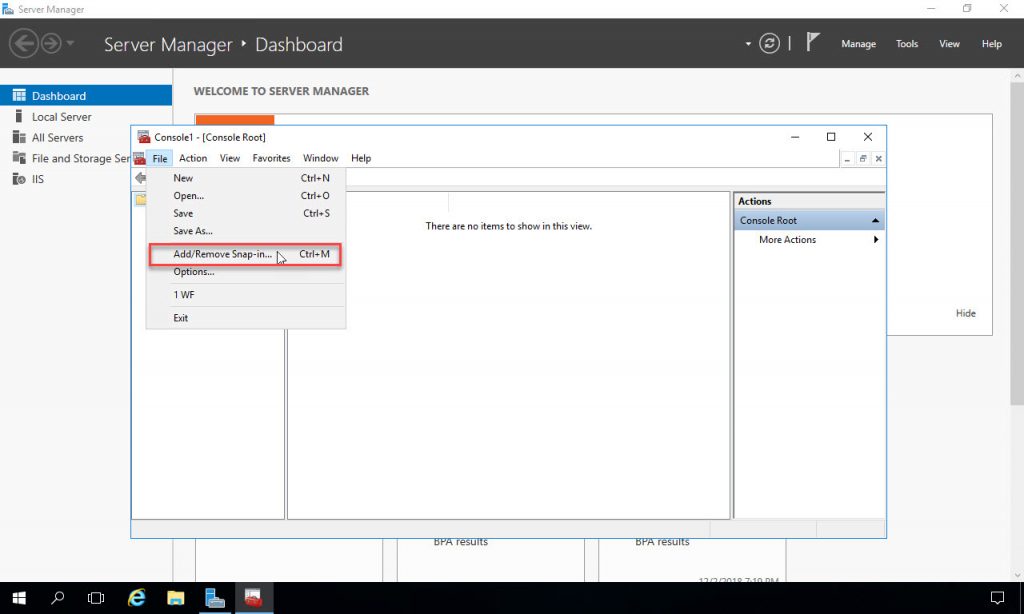Open the Action menu in Console1
This screenshot has width=1024, height=614.
[192, 158]
